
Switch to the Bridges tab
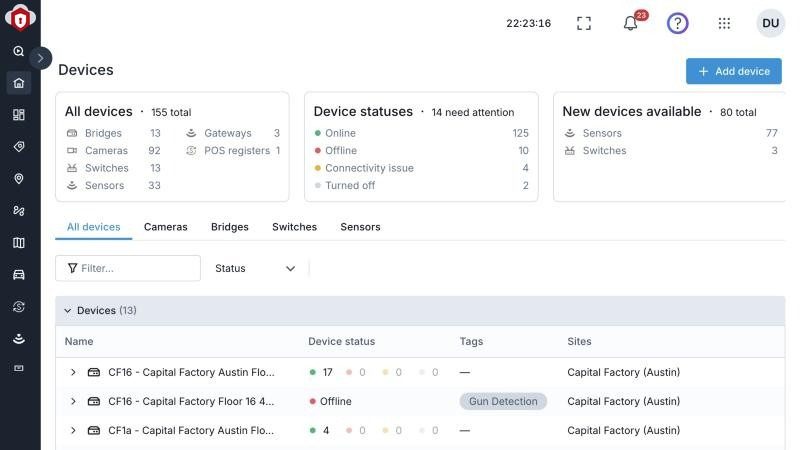[x=230, y=227]
